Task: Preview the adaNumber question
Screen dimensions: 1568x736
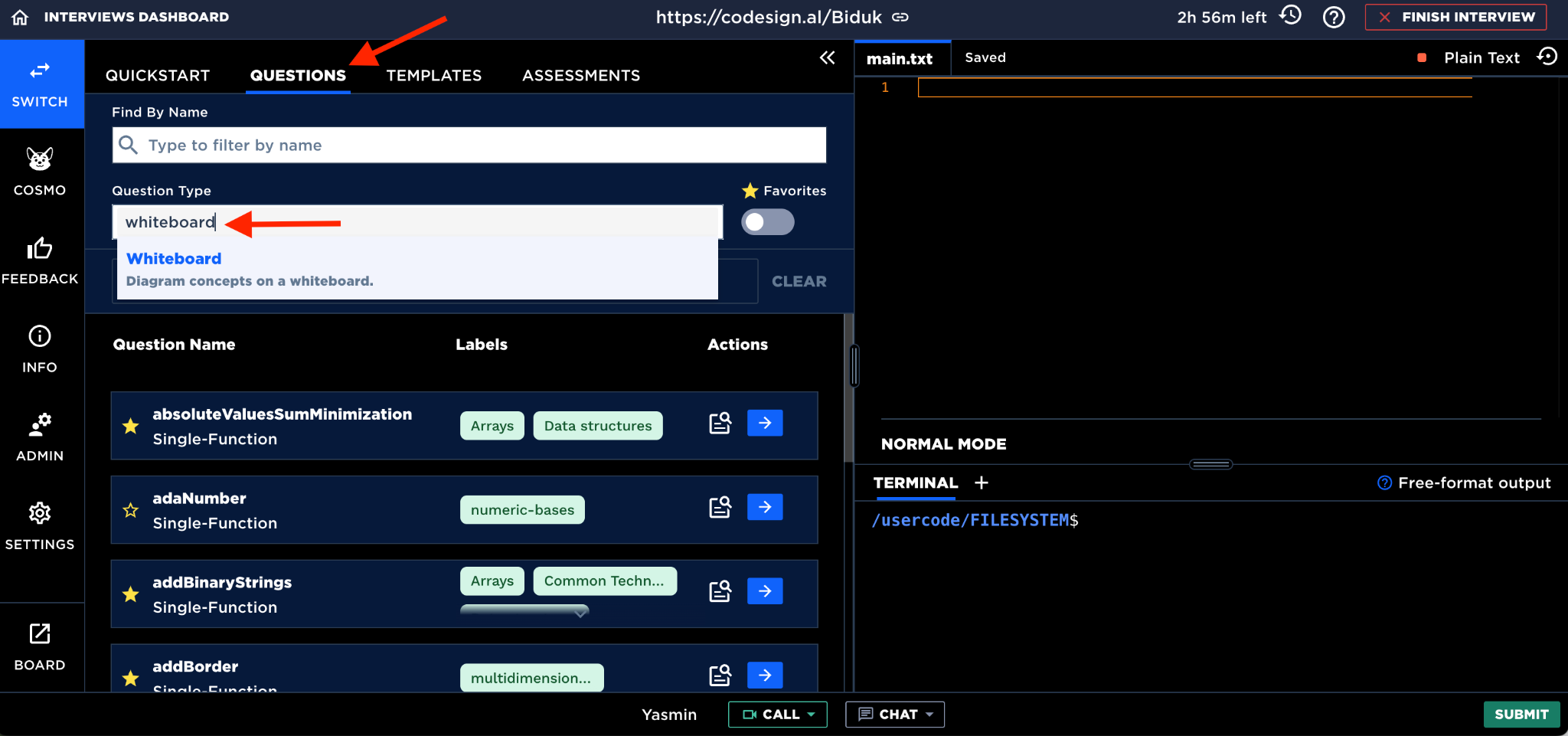Action: click(720, 507)
